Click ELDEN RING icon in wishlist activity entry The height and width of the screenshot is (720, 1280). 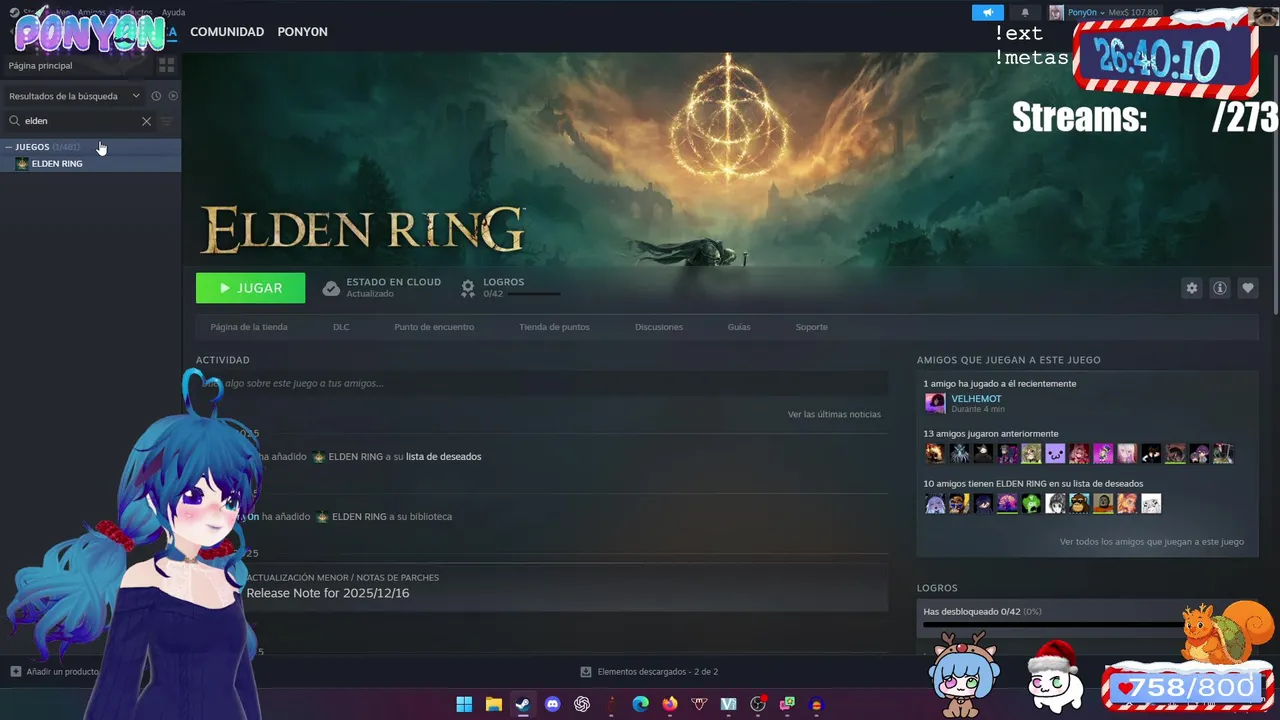tap(319, 457)
